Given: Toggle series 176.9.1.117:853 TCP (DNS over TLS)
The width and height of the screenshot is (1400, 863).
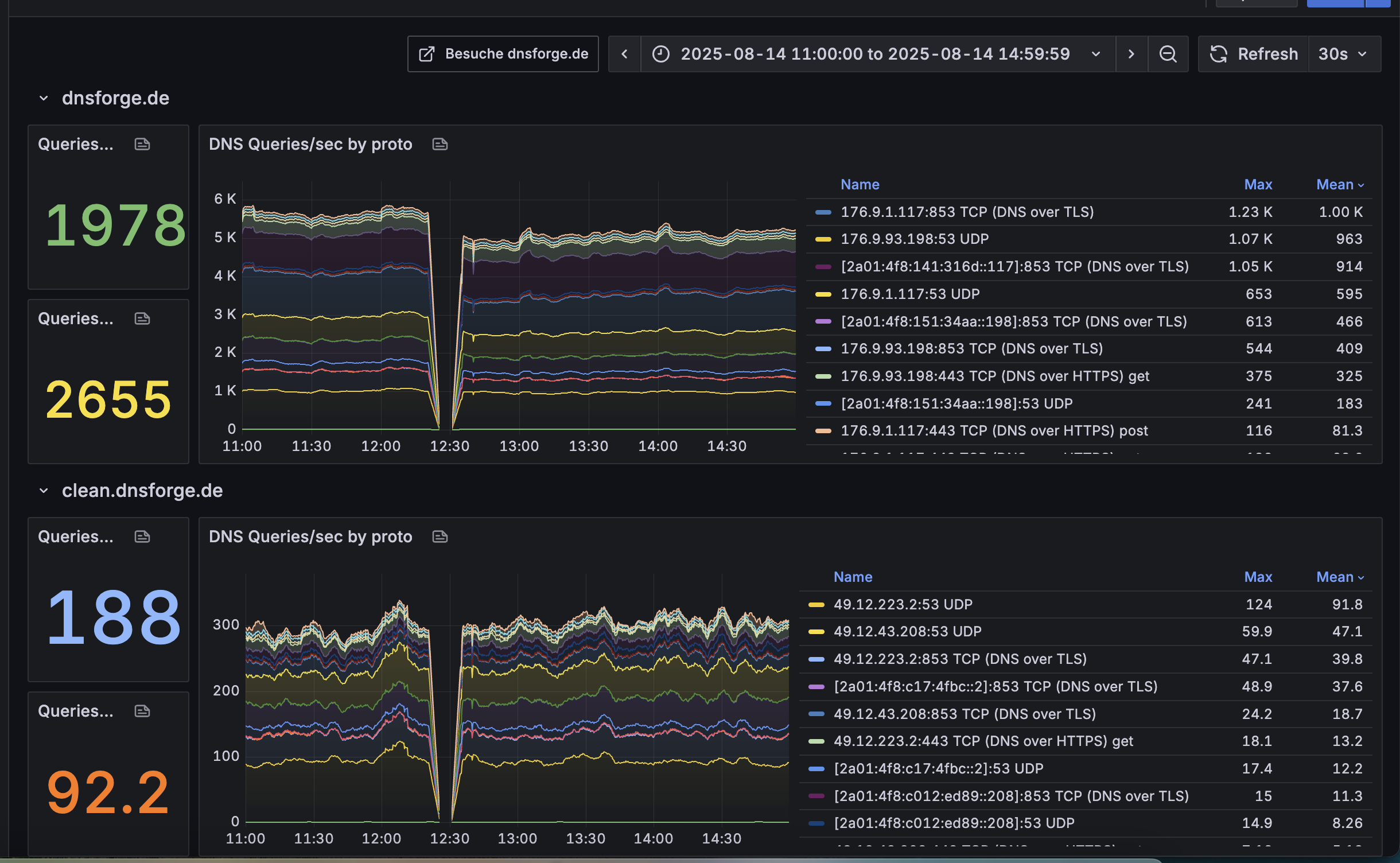Looking at the screenshot, I should (x=967, y=212).
